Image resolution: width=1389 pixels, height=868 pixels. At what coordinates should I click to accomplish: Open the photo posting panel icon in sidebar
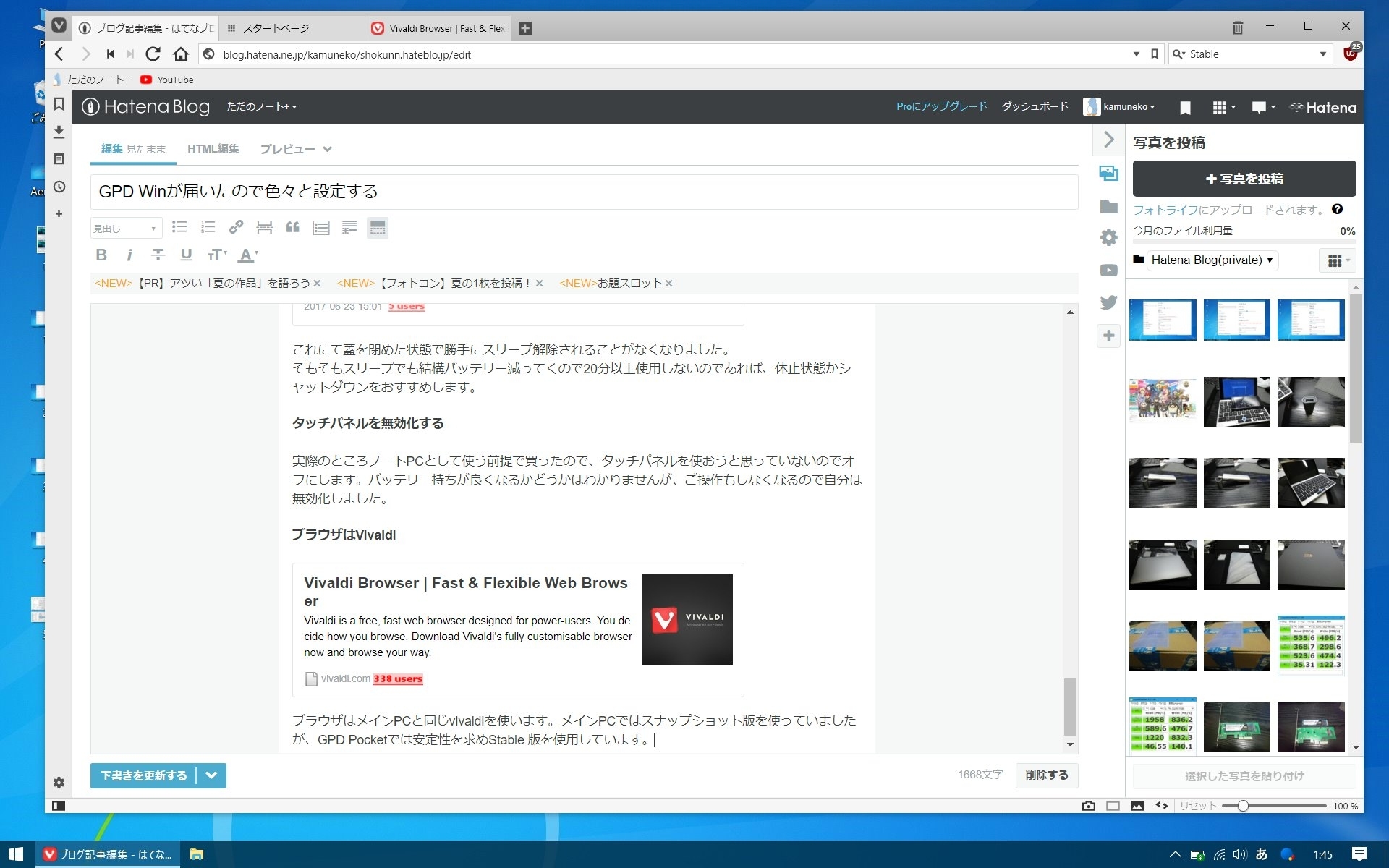1108,174
